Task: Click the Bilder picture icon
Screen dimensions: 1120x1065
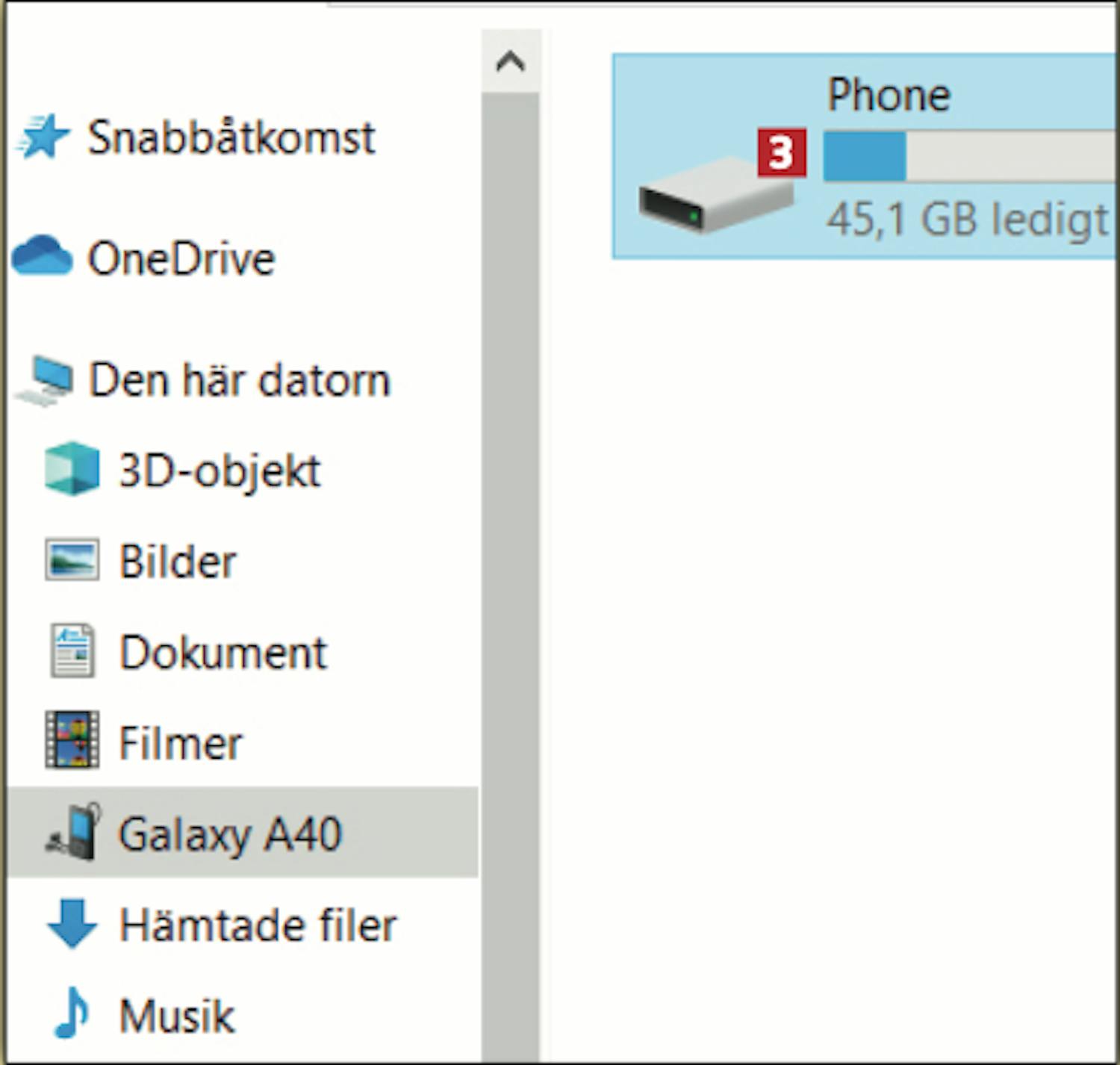Action: (x=72, y=559)
